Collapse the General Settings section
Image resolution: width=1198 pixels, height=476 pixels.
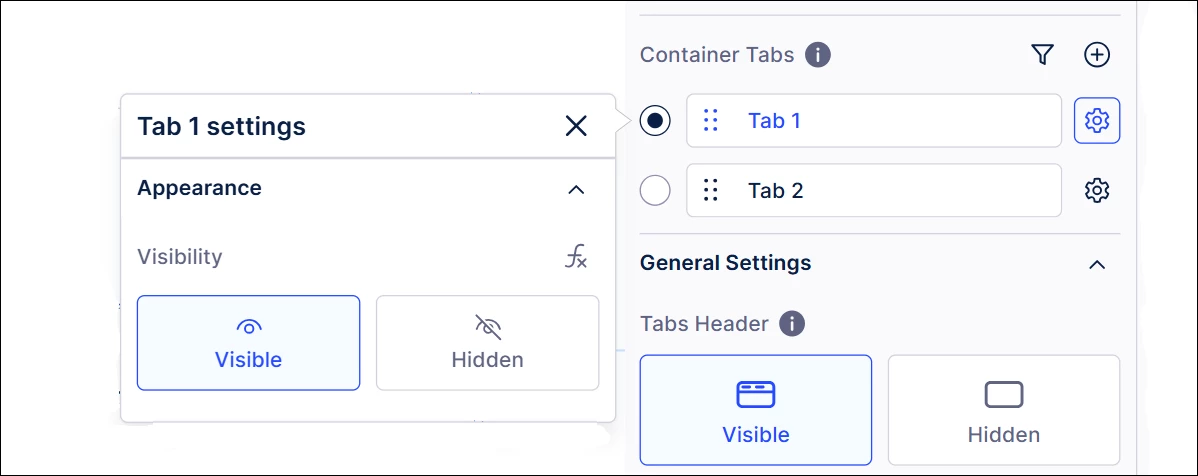point(1097,264)
